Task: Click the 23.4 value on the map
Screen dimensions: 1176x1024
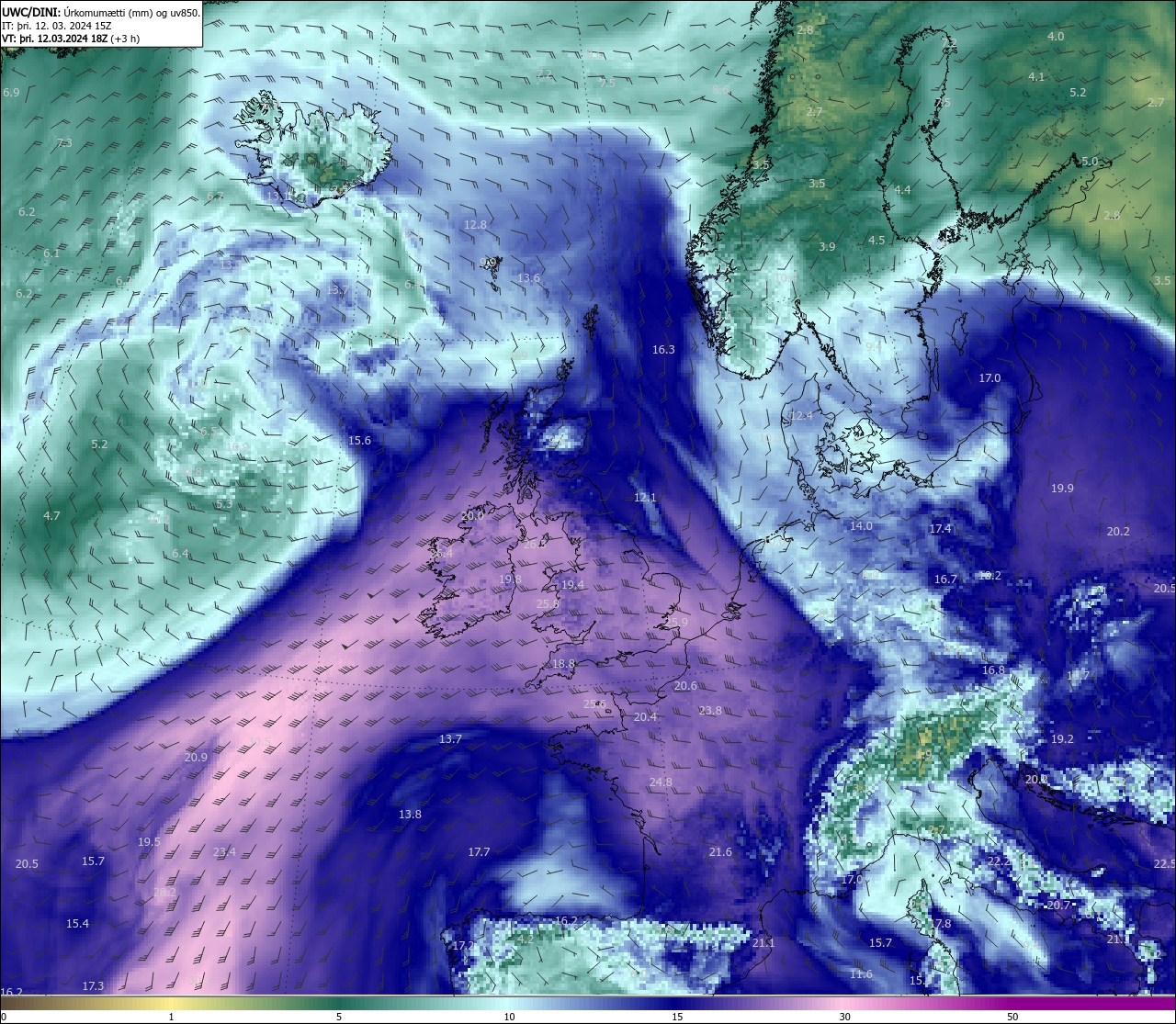Action: (224, 852)
